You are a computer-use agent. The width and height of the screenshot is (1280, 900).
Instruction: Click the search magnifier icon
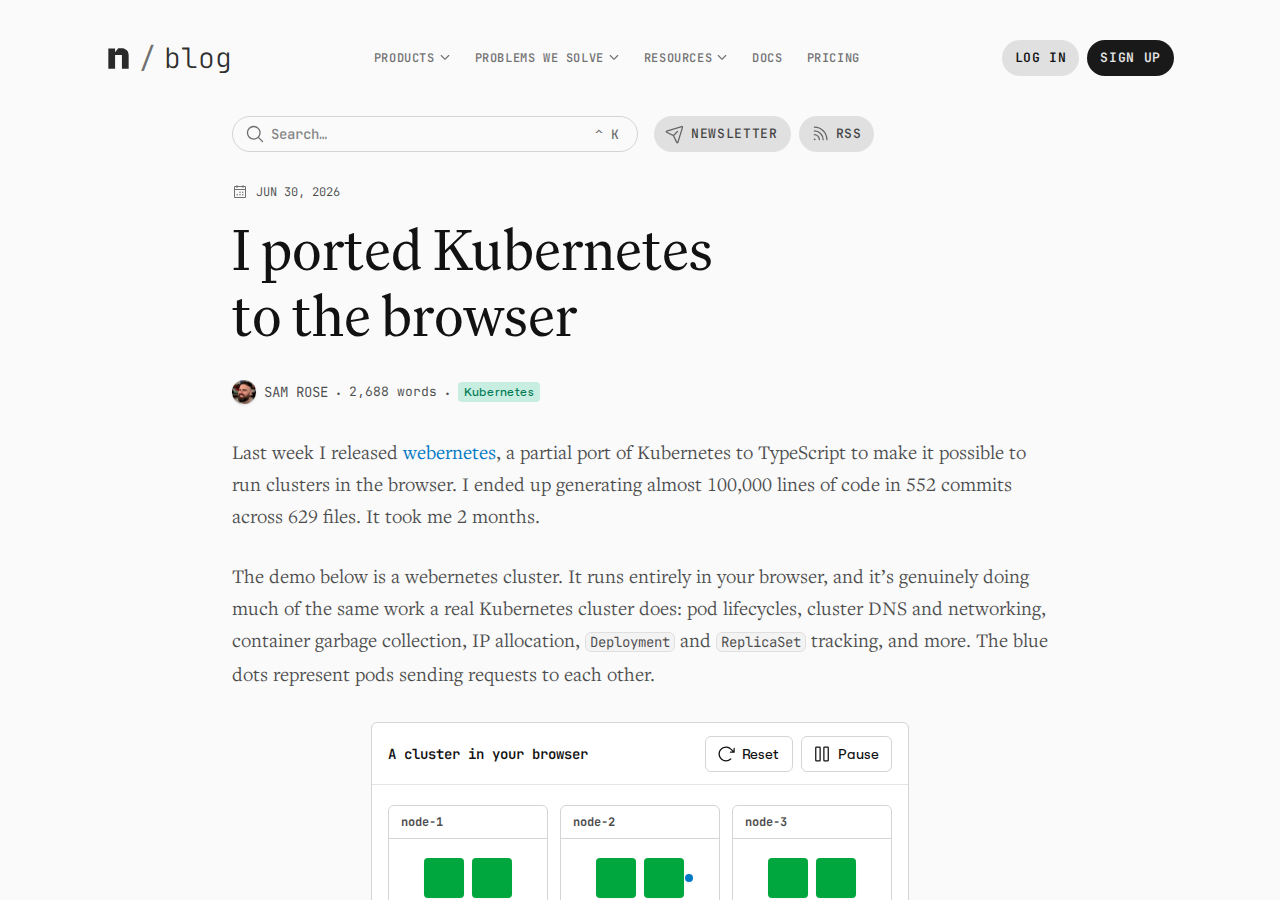(255, 134)
